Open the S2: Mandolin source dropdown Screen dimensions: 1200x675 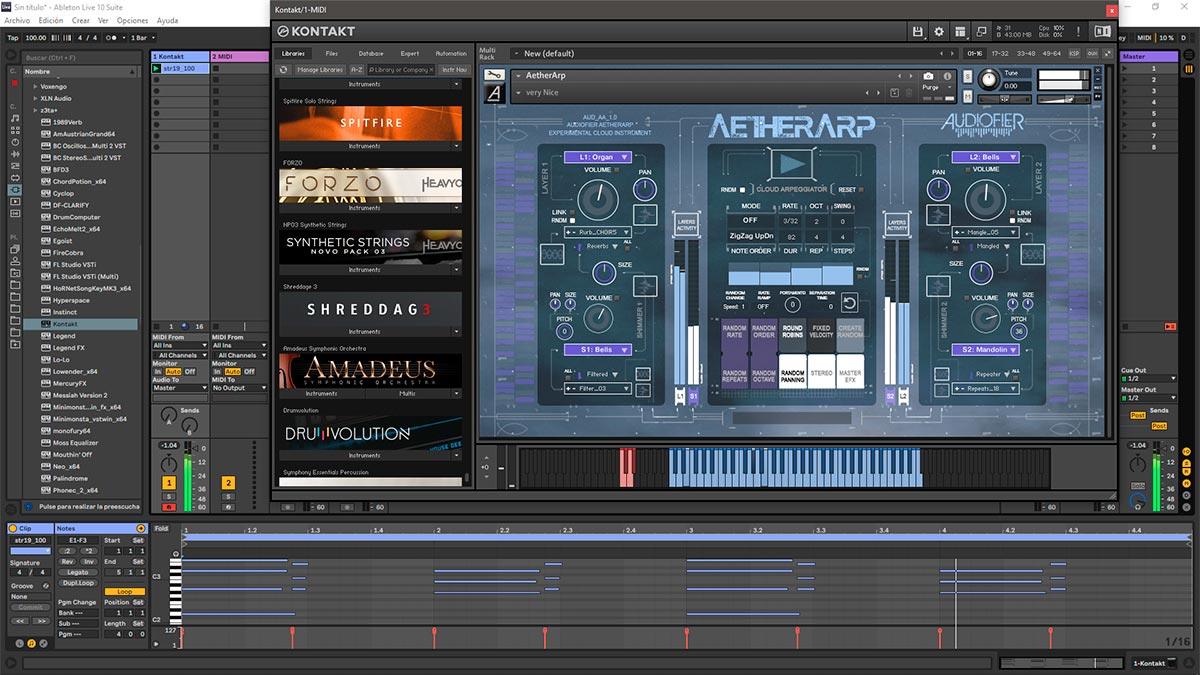click(x=985, y=350)
